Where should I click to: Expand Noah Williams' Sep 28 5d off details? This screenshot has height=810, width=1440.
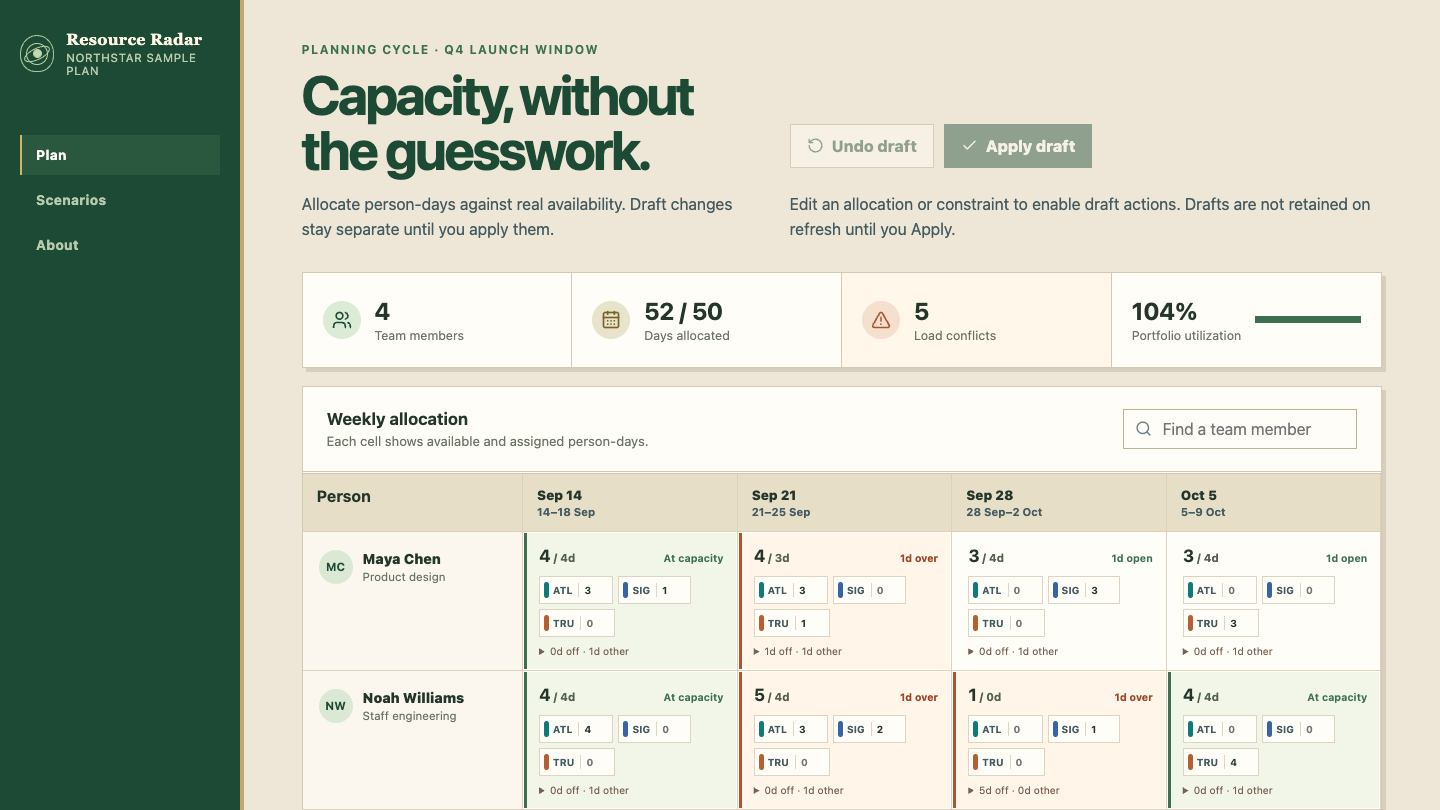(1013, 790)
